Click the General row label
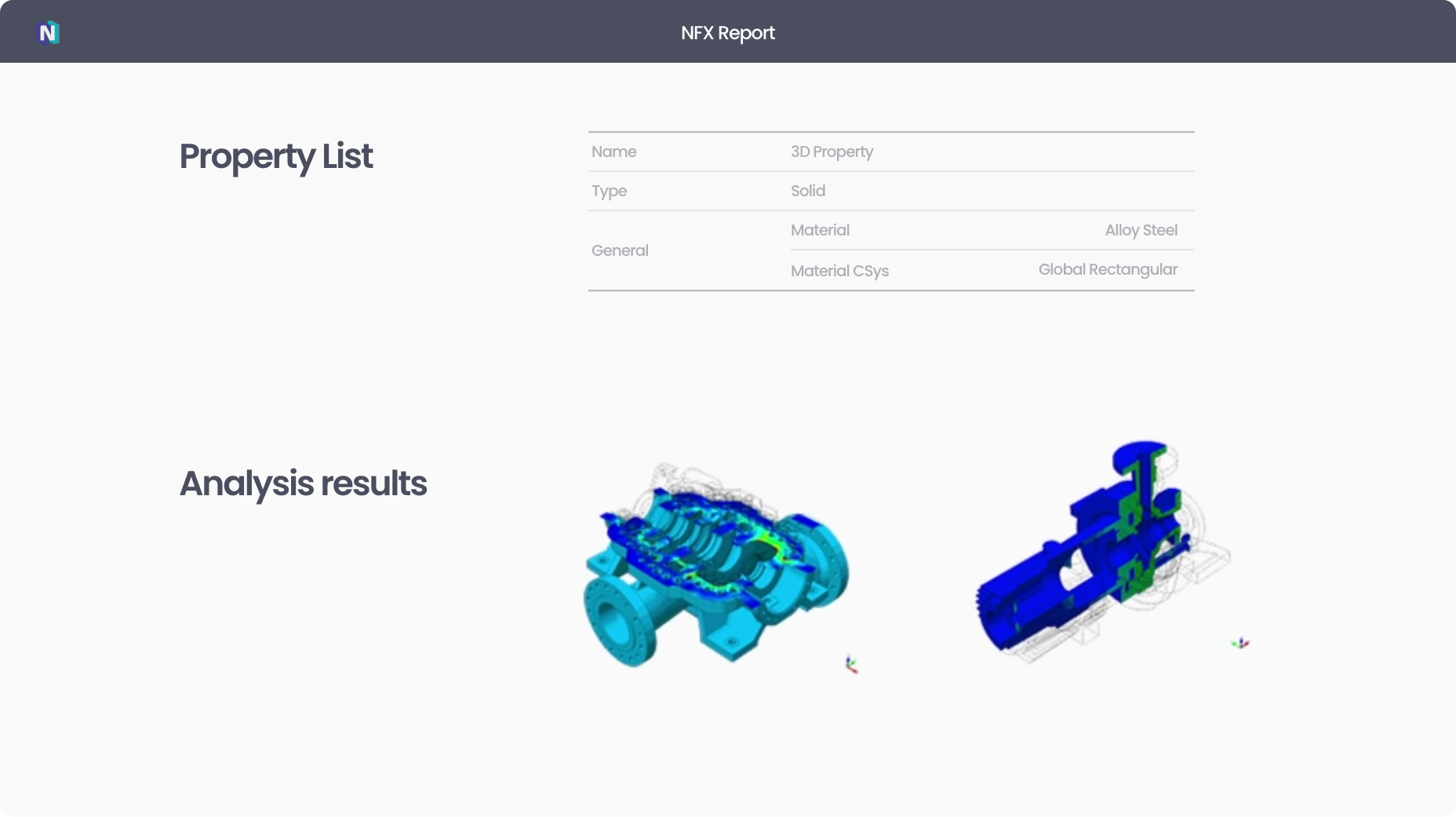This screenshot has width=1456, height=817. (621, 250)
